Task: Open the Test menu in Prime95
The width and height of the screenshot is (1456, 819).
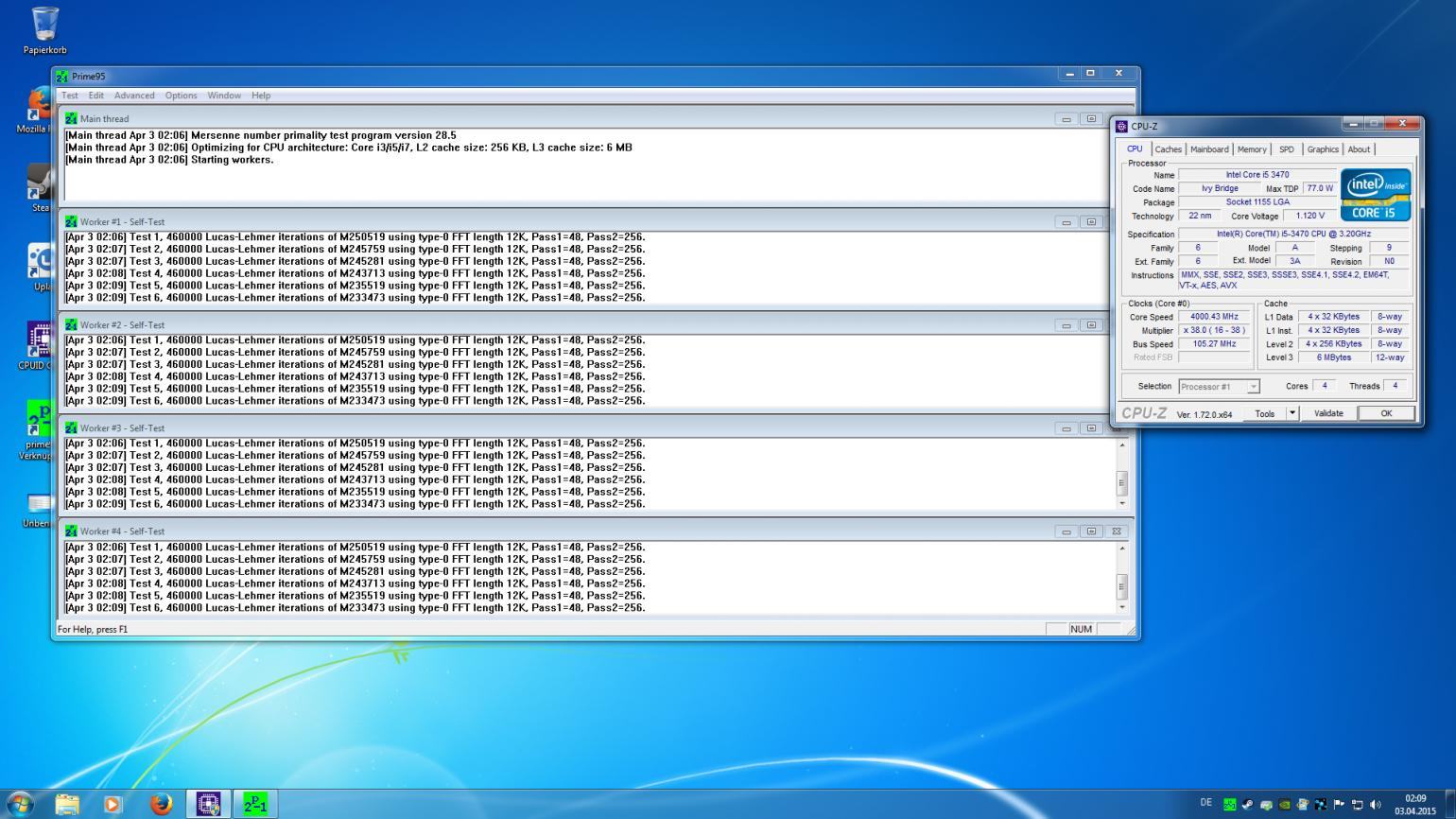Action: [x=70, y=96]
